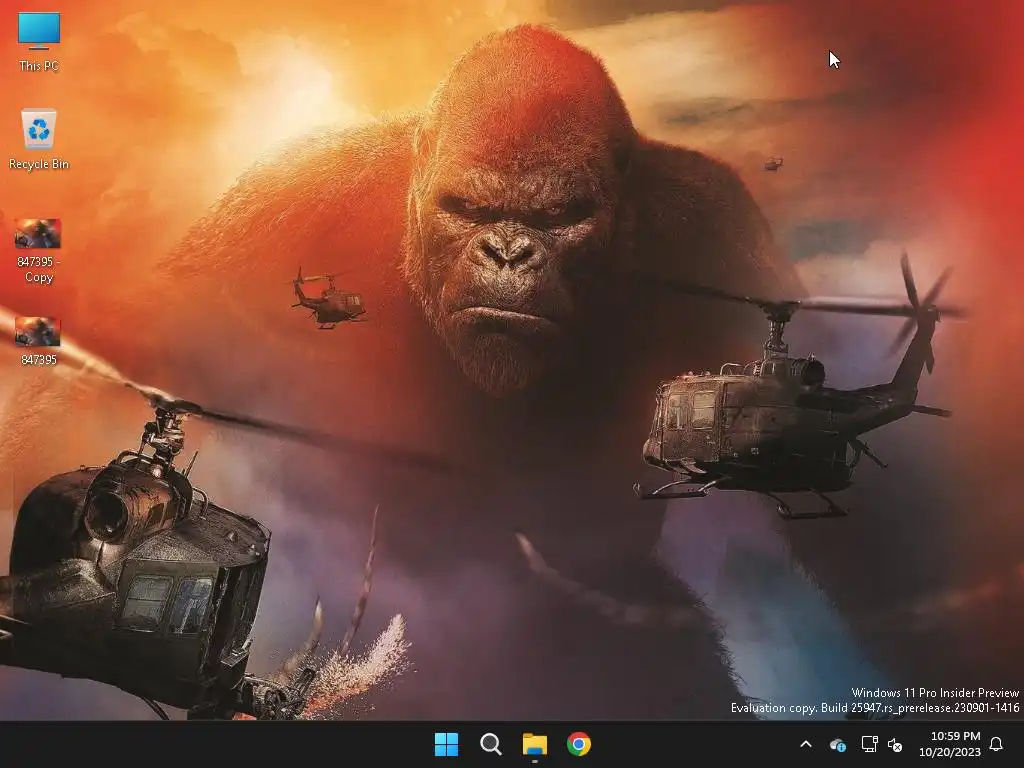Open the Windows Start menu
The height and width of the screenshot is (768, 1024).
pyautogui.click(x=447, y=744)
